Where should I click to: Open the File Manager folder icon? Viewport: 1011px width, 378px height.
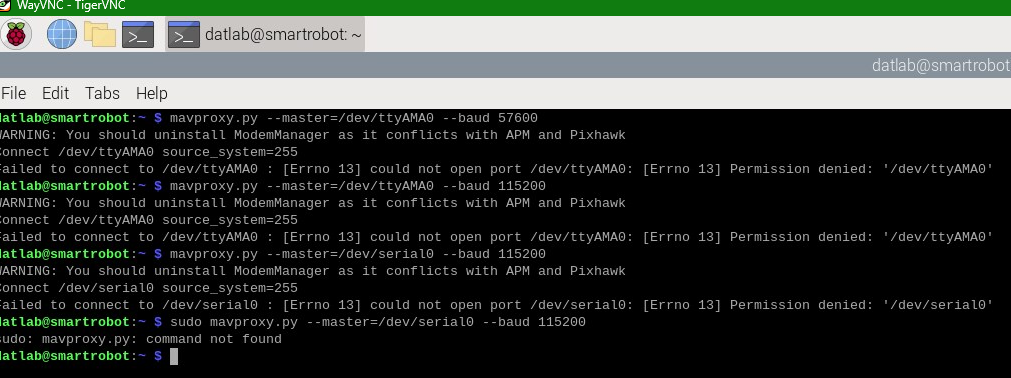pyautogui.click(x=99, y=34)
